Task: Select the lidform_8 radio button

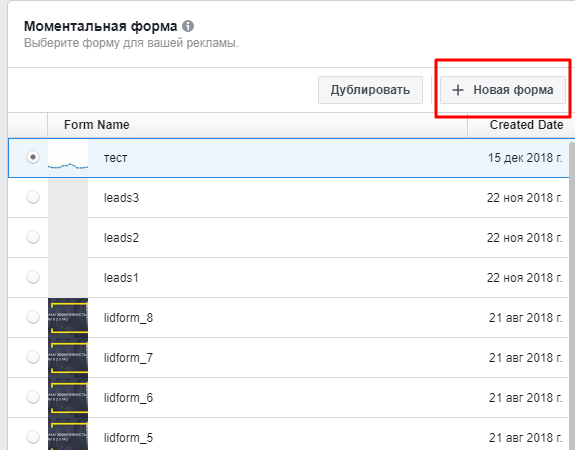Action: [x=33, y=317]
